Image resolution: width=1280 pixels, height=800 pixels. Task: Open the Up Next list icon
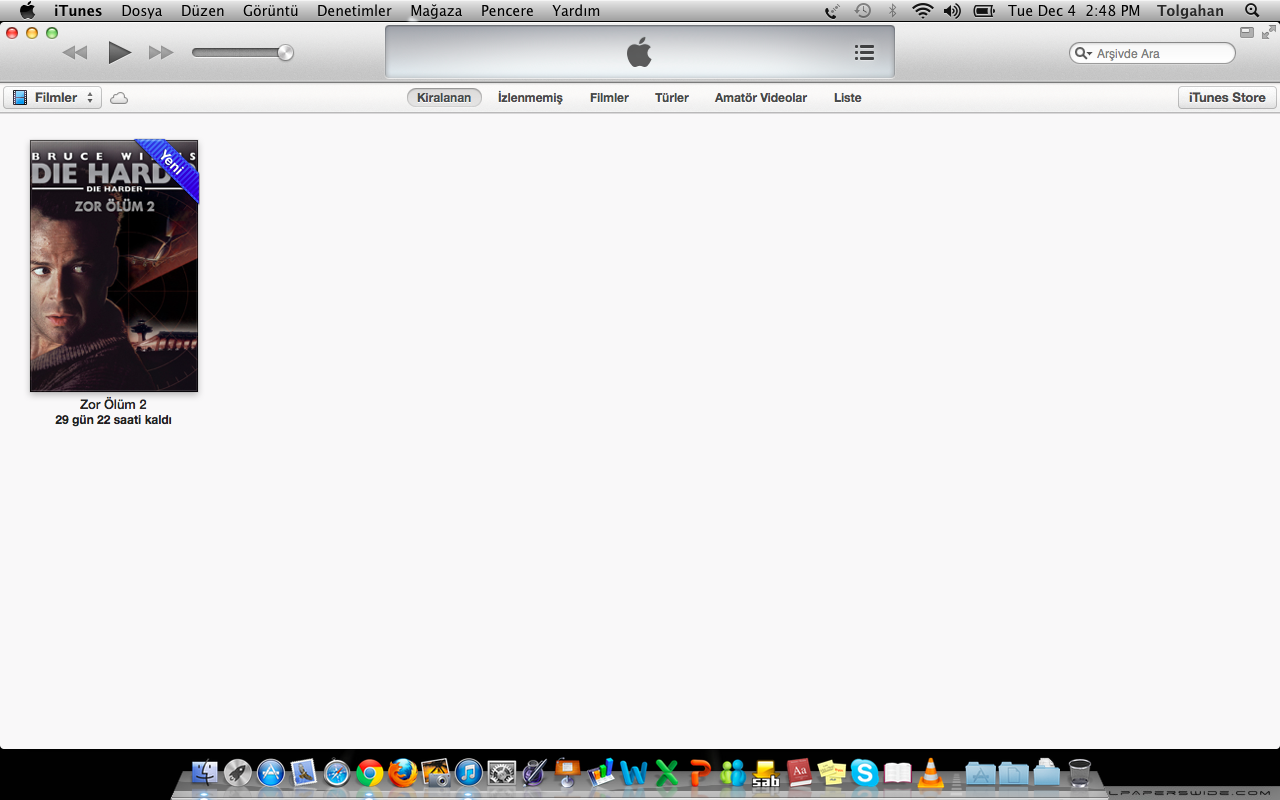[x=864, y=53]
